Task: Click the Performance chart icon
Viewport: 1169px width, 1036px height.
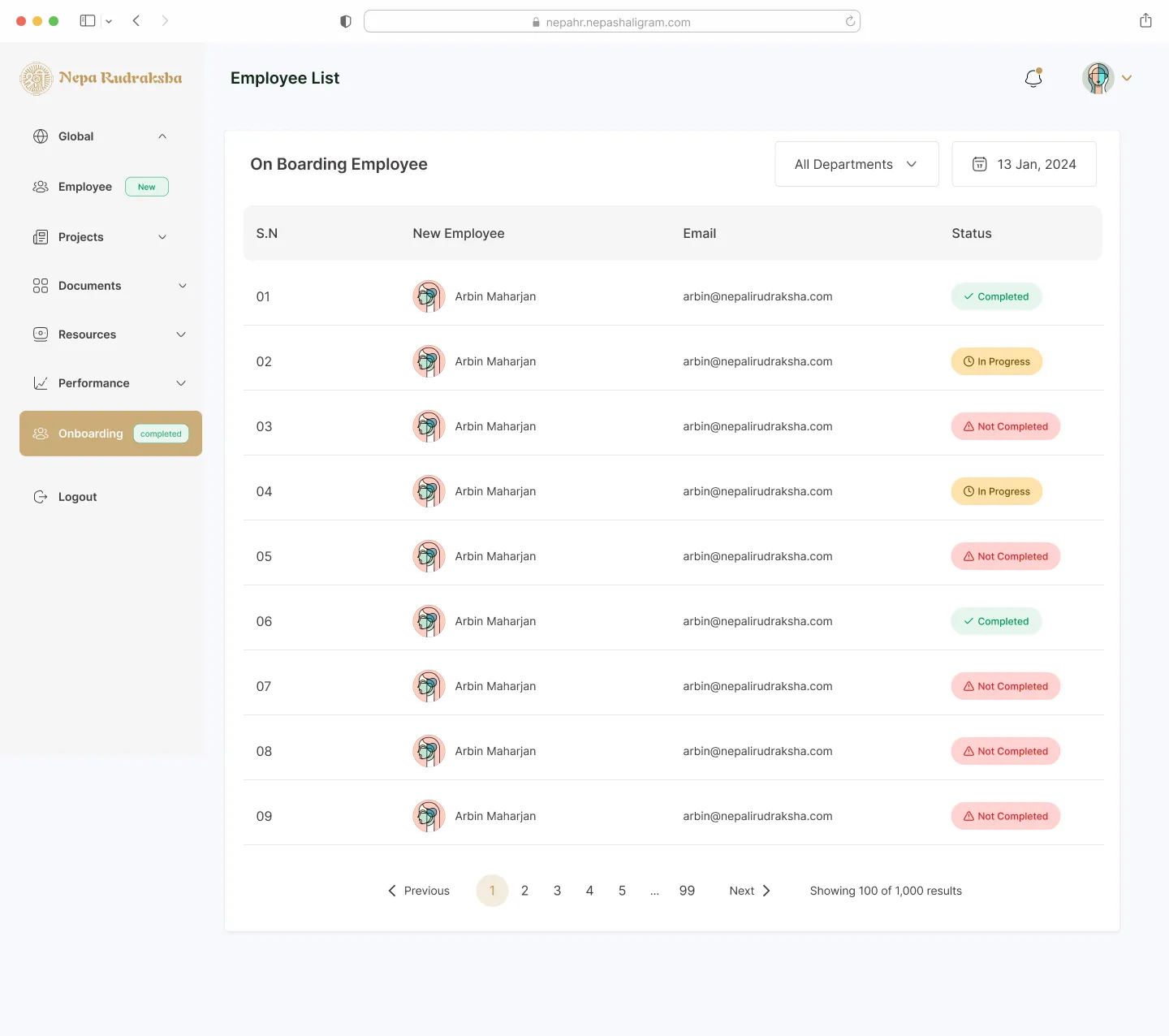Action: [41, 383]
